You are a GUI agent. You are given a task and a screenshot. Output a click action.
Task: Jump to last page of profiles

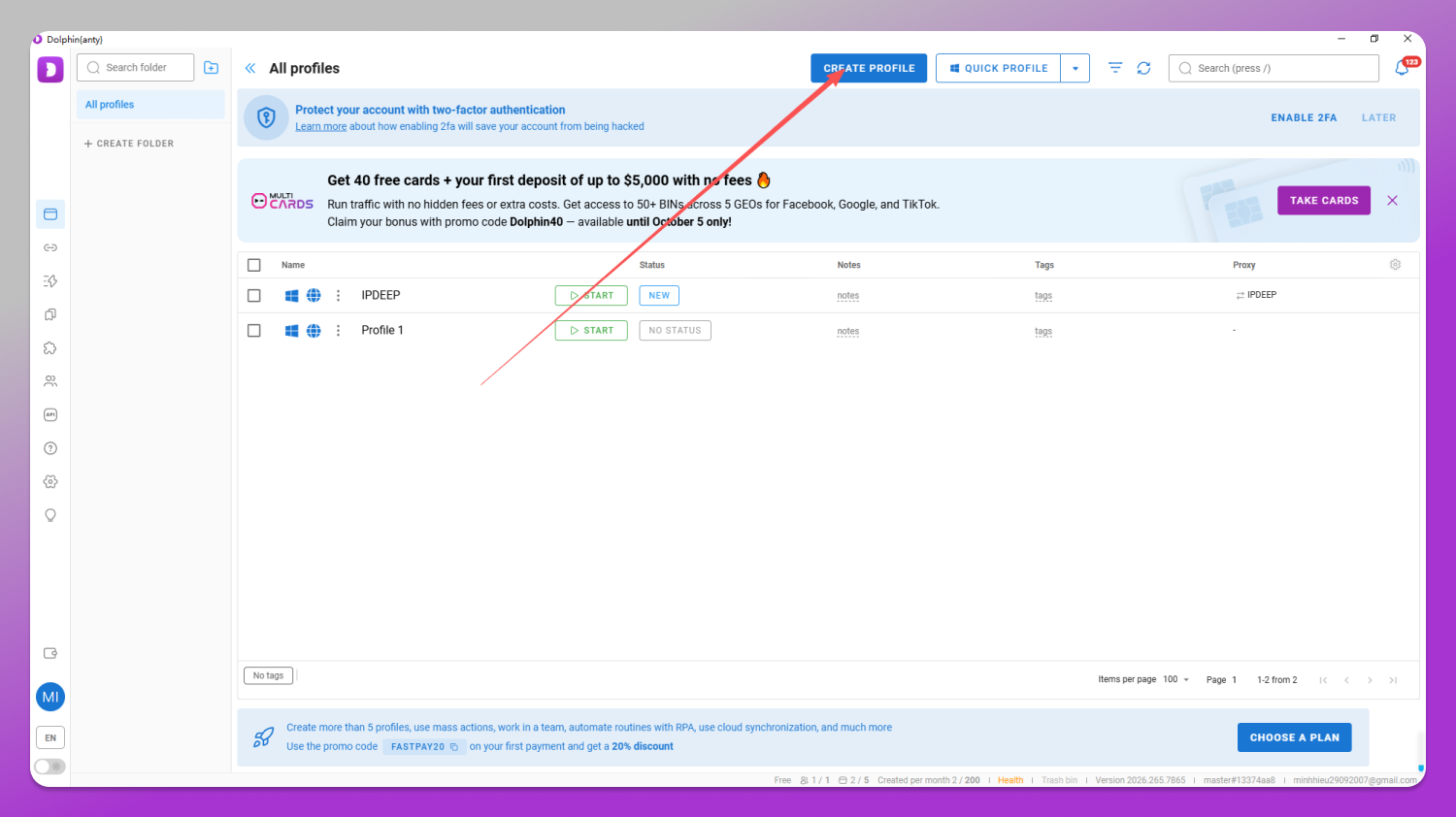tap(1393, 680)
